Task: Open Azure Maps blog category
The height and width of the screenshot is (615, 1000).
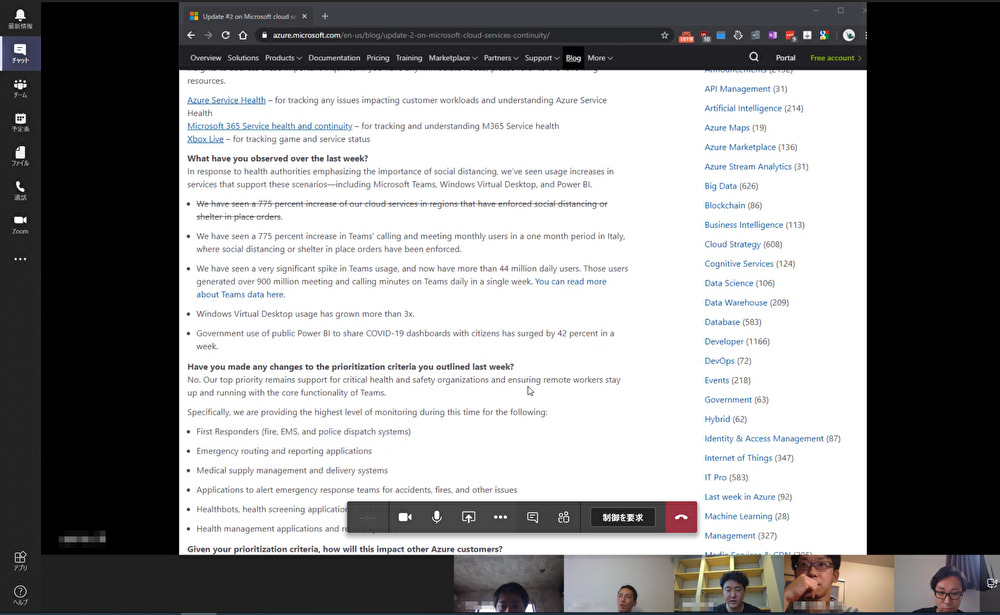Action: [727, 128]
